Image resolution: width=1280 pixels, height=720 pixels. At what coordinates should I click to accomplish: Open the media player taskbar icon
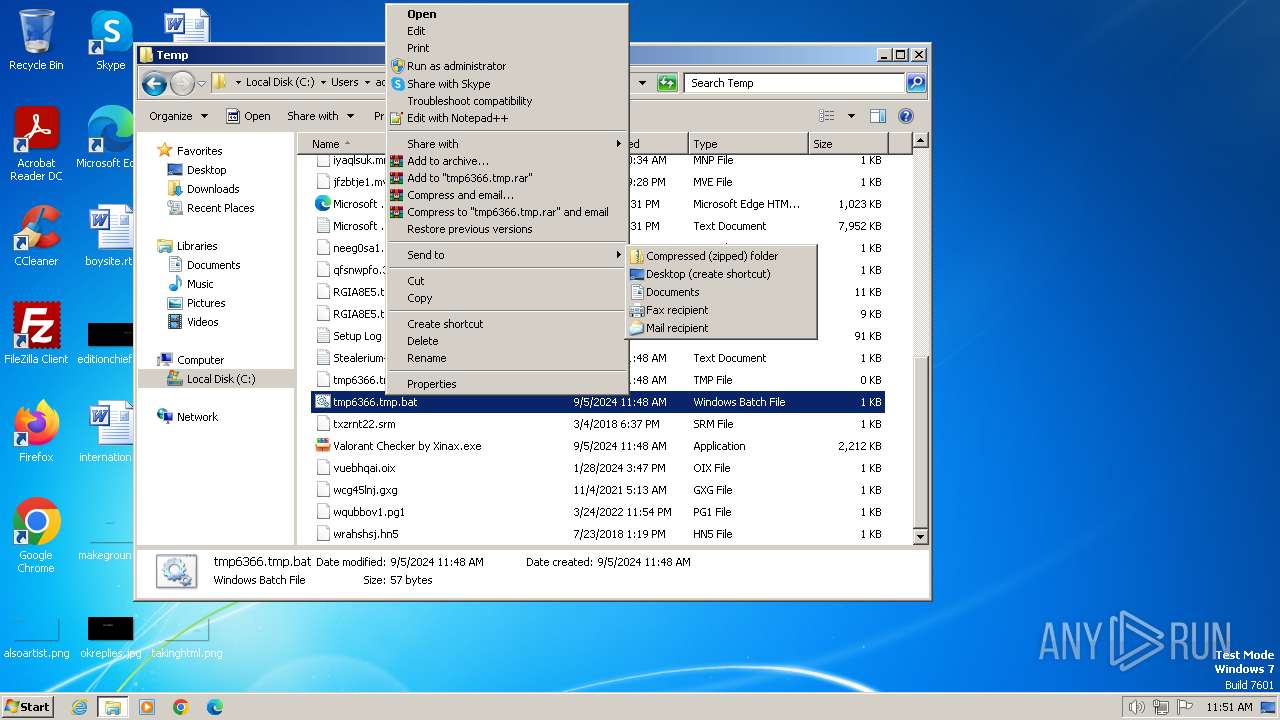tap(147, 707)
